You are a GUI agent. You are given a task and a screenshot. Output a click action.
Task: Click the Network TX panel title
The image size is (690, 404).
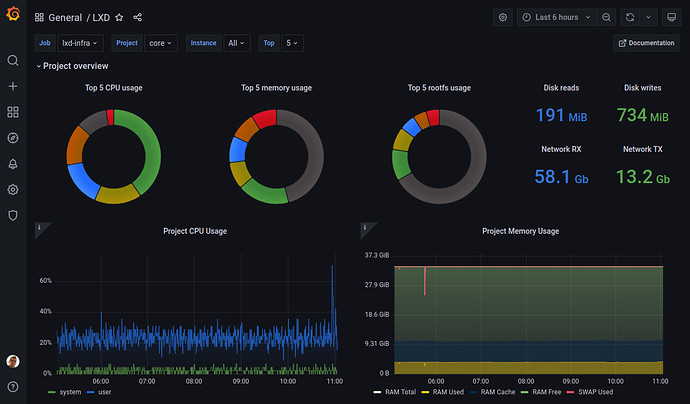(642, 149)
